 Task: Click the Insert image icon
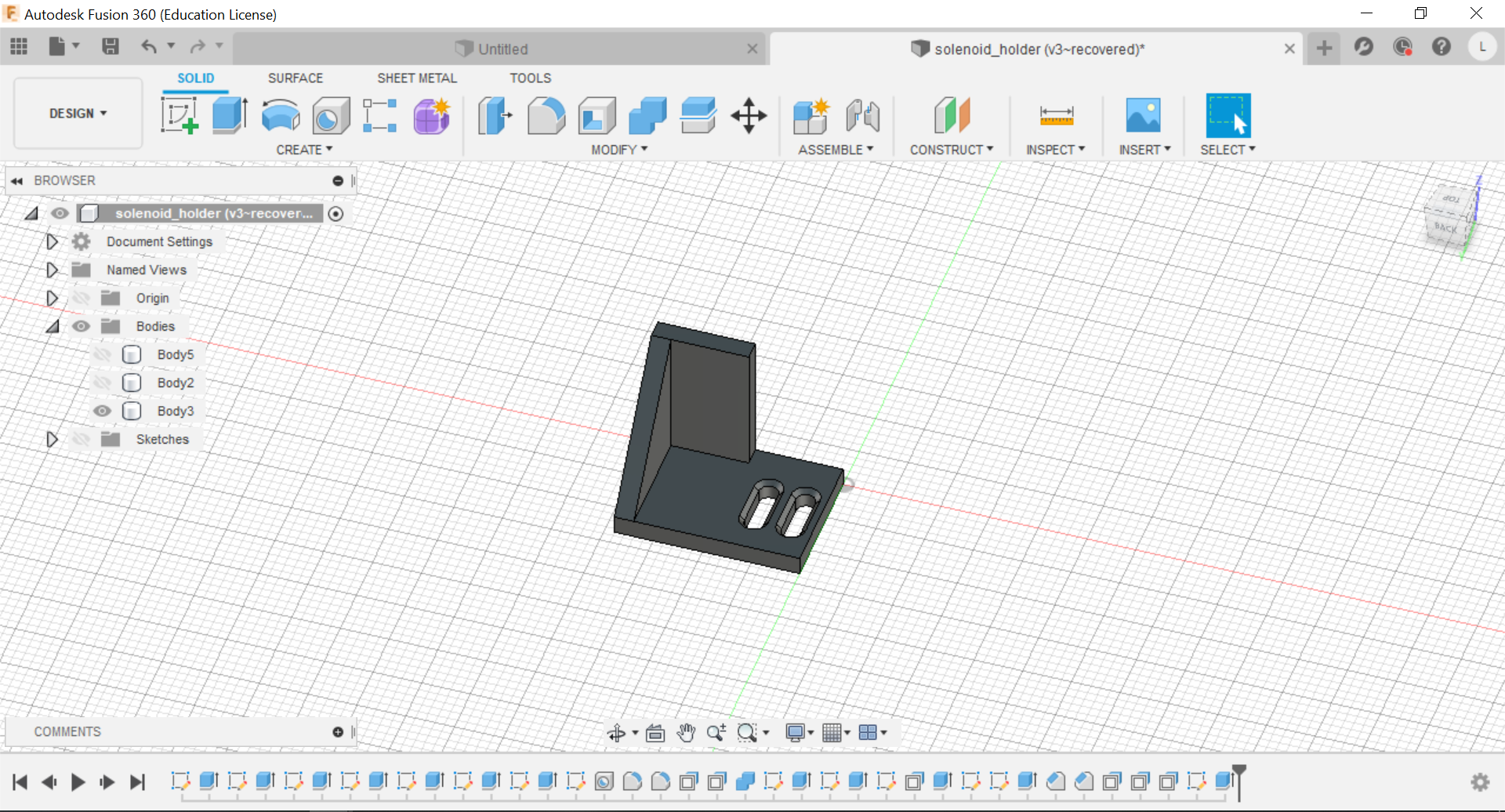click(x=1143, y=116)
